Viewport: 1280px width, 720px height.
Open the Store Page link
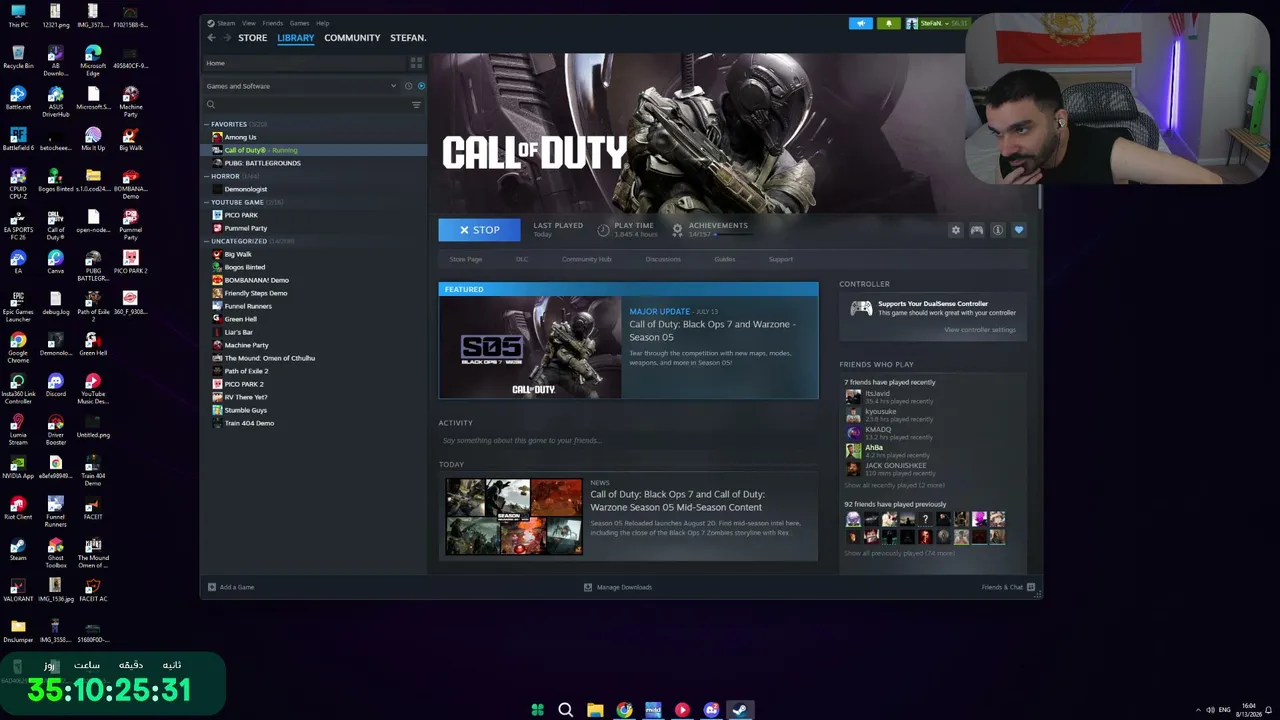pos(466,259)
